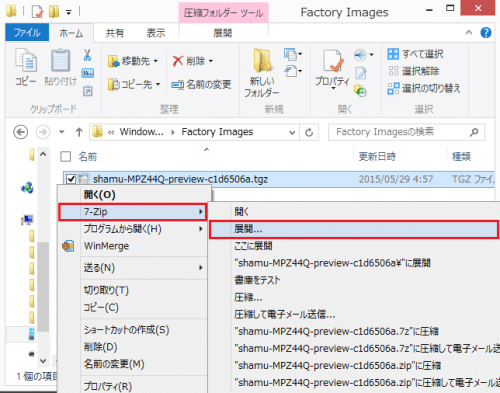
Task: Click Open (開く(O)) in context menu
Action: 99,195
